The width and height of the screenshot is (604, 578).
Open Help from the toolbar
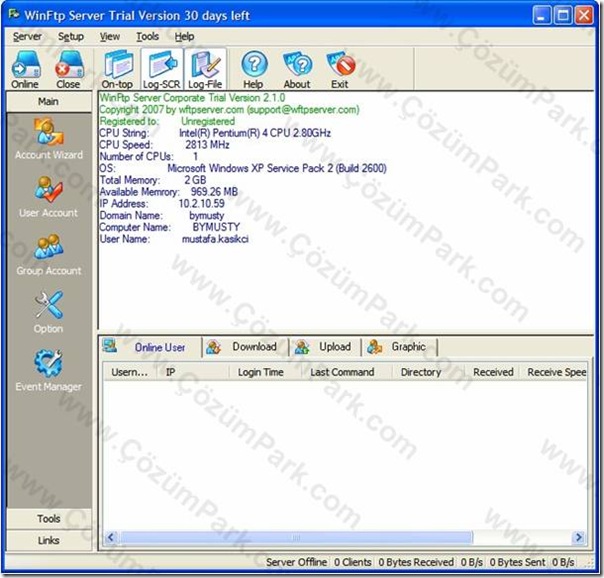[x=253, y=70]
